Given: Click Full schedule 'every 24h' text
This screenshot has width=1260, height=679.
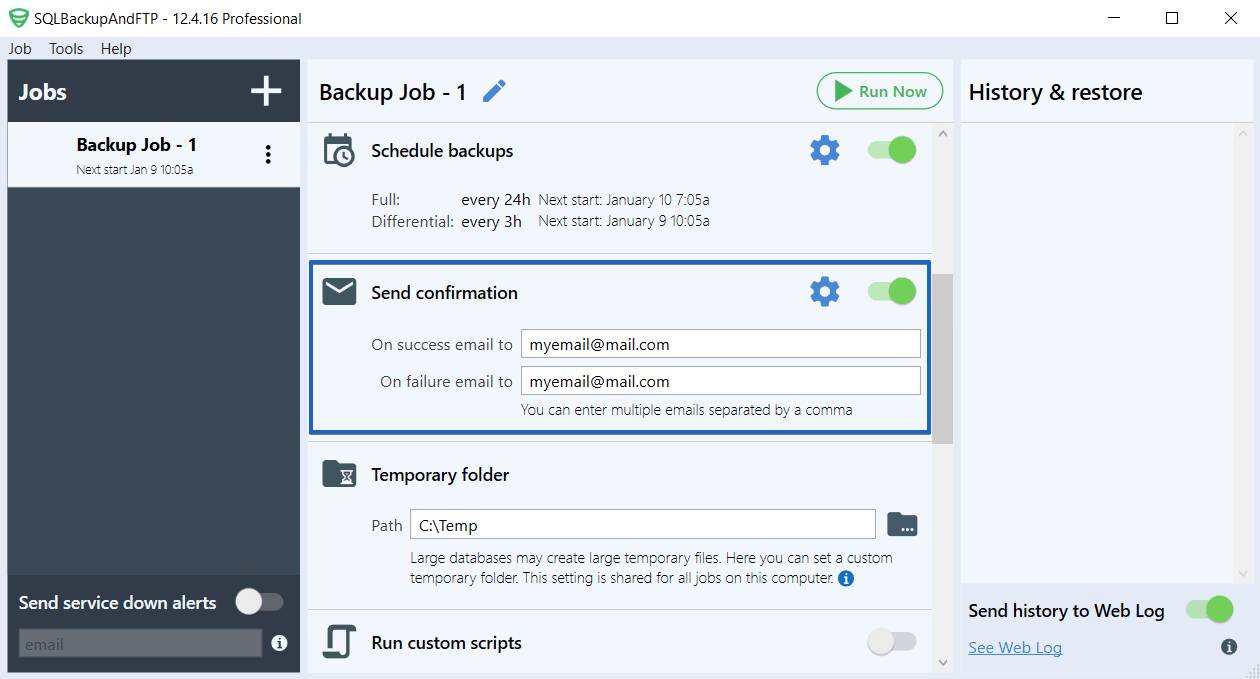Looking at the screenshot, I should point(496,200).
